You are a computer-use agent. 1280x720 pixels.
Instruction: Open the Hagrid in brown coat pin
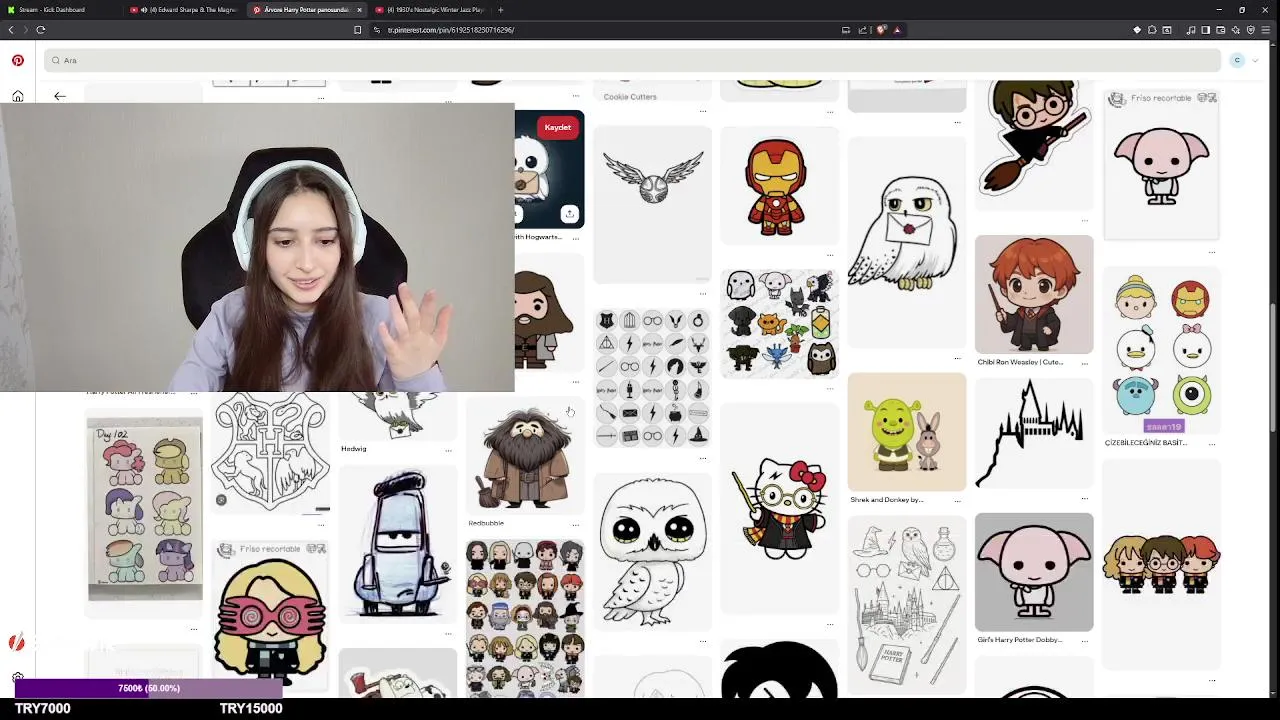click(525, 456)
